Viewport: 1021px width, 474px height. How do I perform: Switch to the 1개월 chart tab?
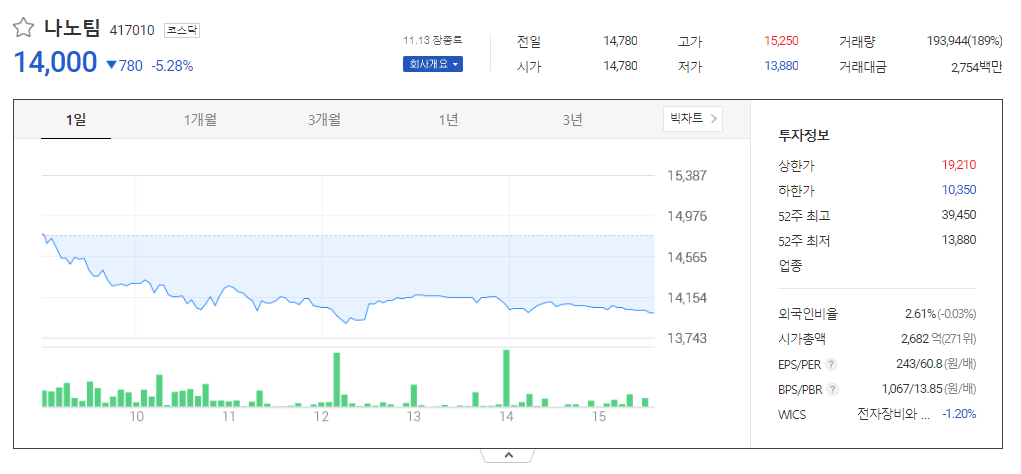point(201,120)
